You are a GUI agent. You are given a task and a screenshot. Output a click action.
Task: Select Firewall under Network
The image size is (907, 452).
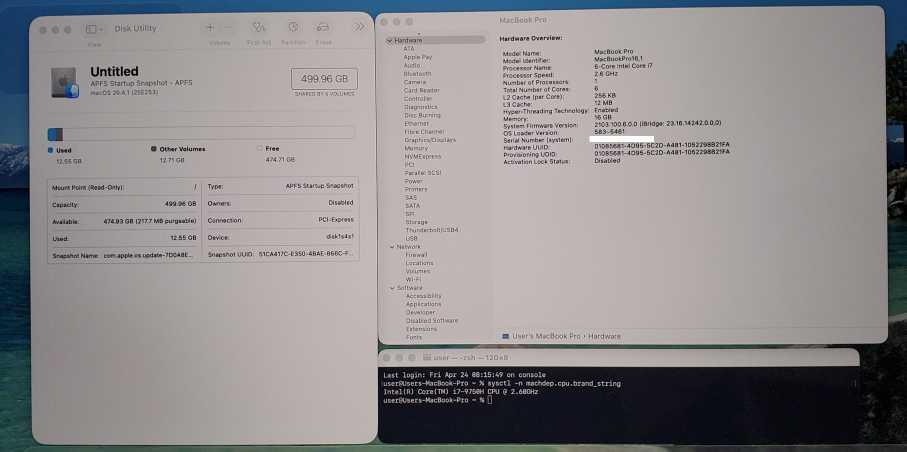tap(416, 255)
